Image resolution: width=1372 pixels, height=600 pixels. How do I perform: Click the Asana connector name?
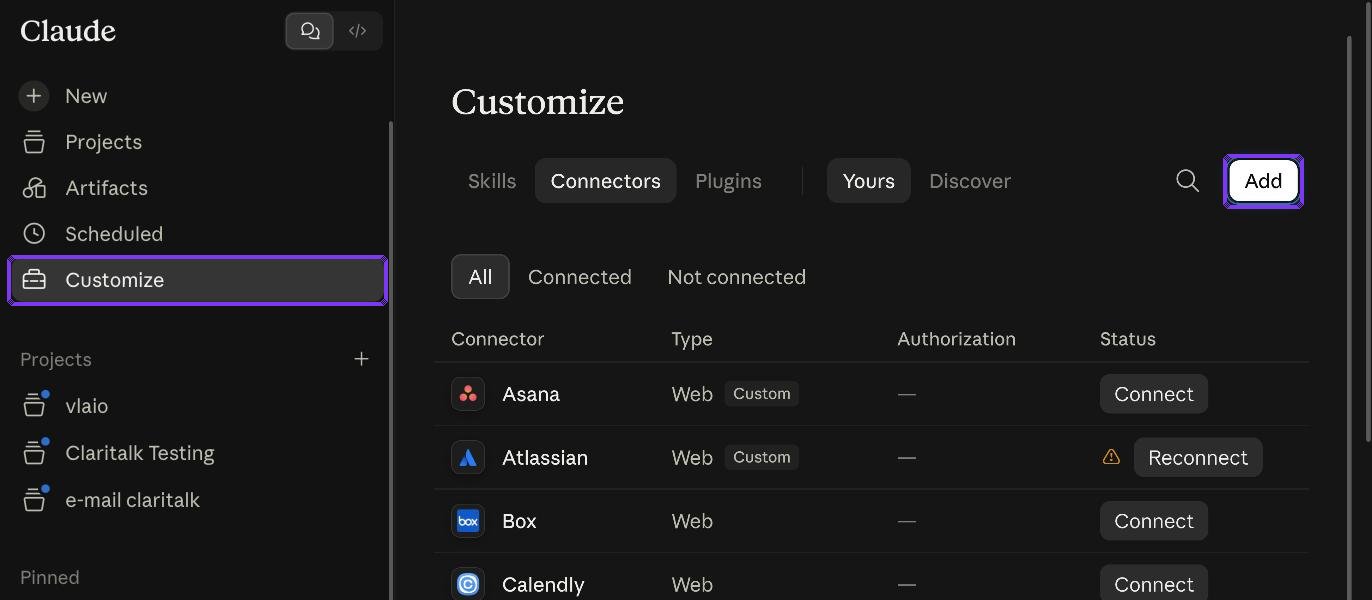point(531,394)
